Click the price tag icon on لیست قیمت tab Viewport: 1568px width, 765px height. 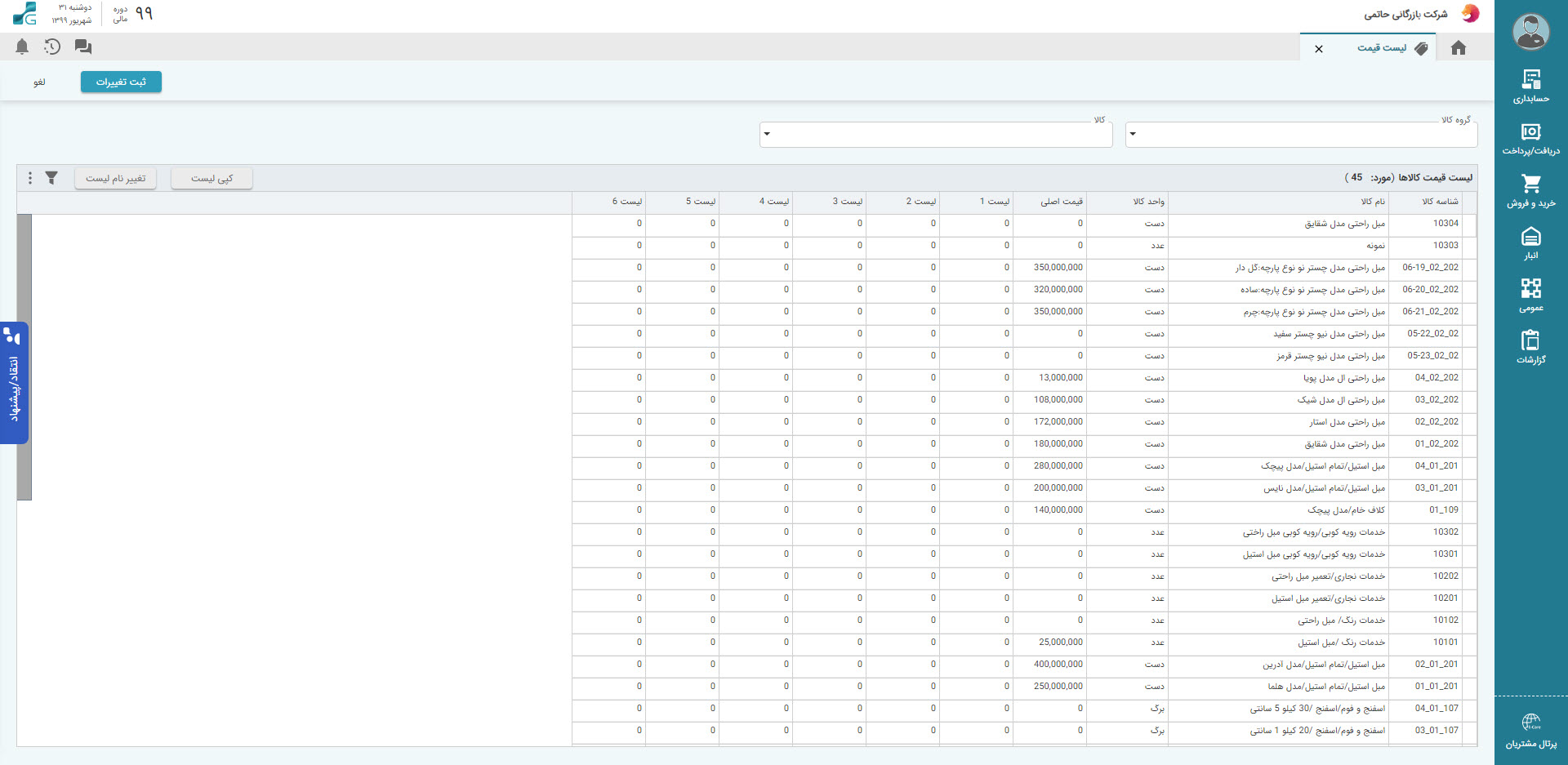1421,48
